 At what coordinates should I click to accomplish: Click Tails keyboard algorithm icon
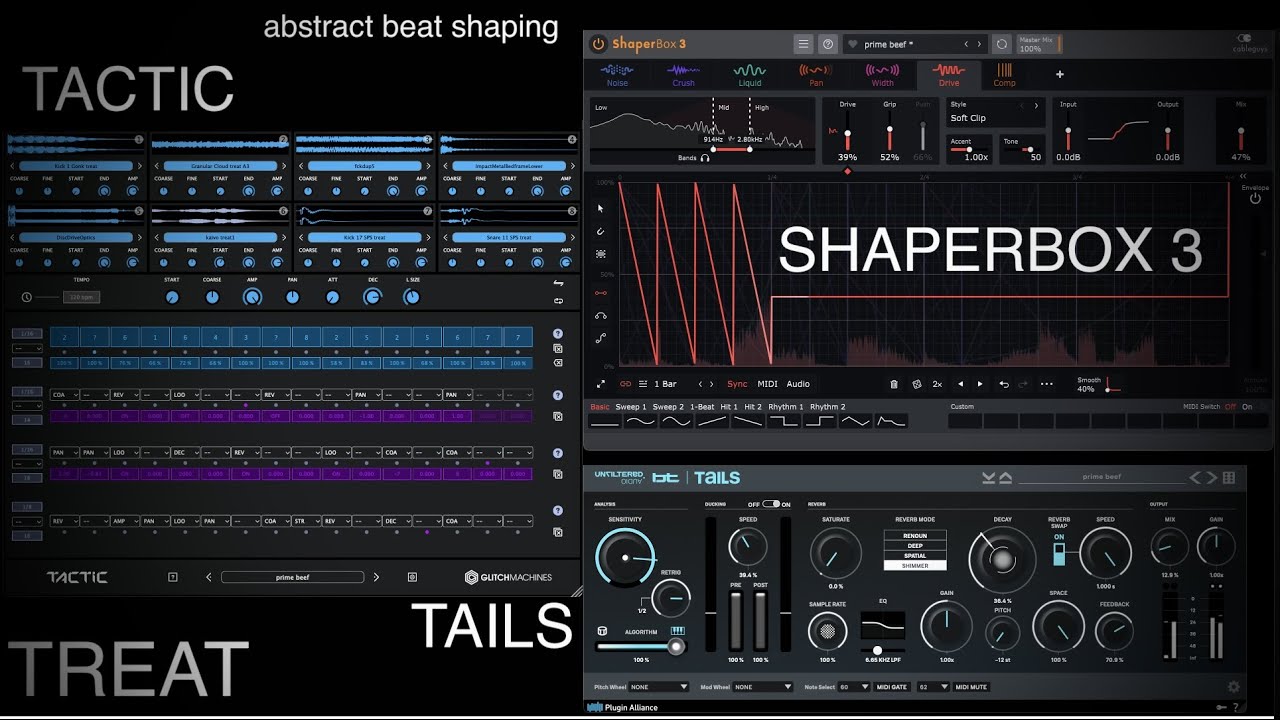(x=677, y=631)
